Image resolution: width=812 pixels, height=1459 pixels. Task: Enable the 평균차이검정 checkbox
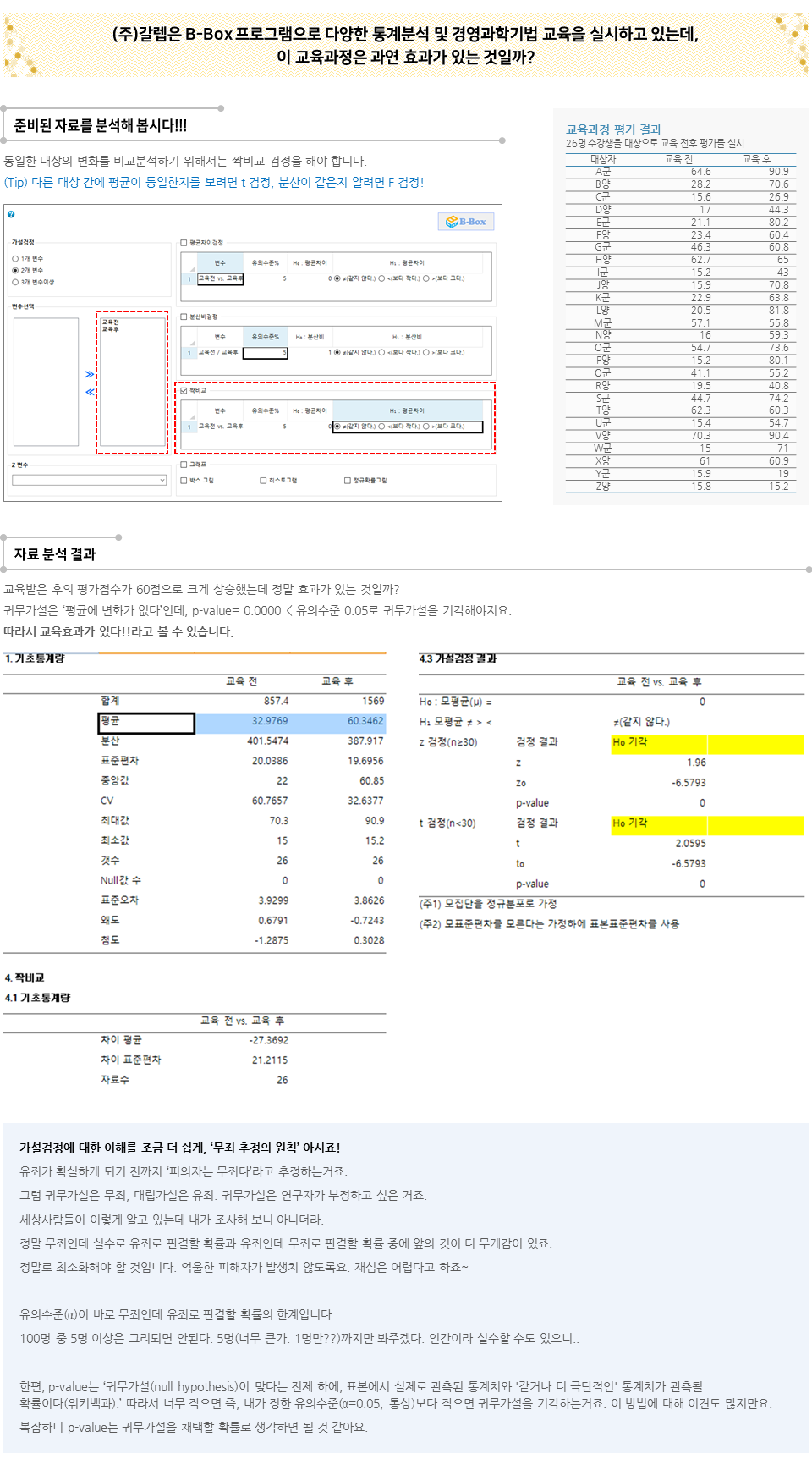184,243
